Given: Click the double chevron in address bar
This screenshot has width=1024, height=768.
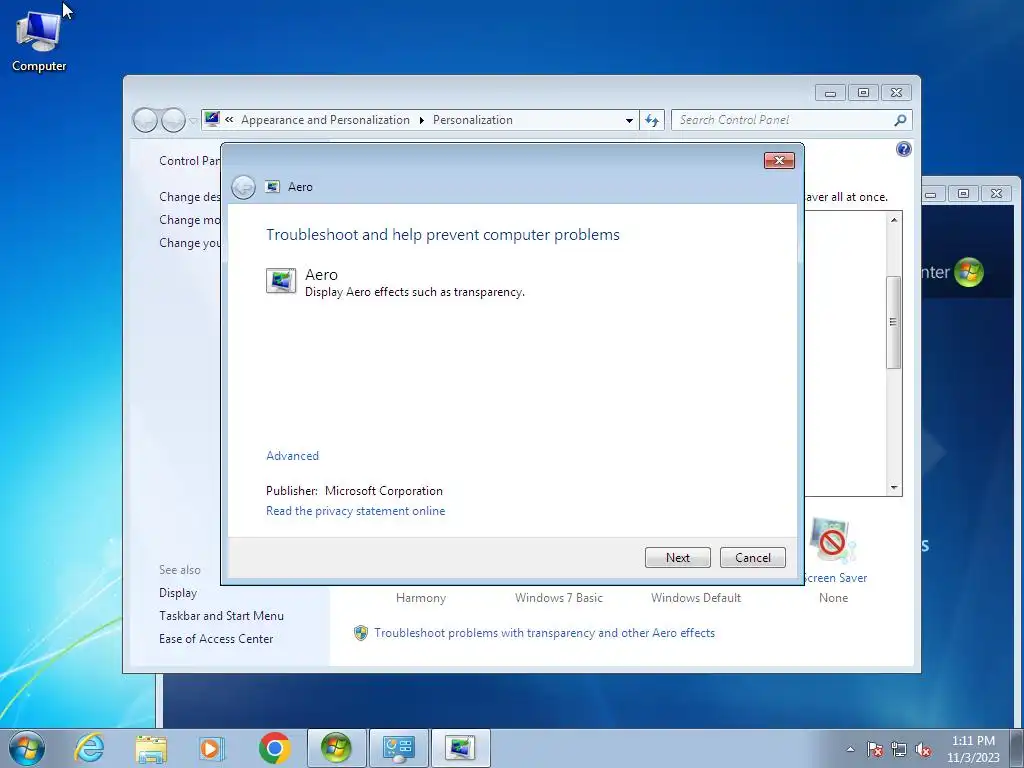Looking at the screenshot, I should click(229, 120).
